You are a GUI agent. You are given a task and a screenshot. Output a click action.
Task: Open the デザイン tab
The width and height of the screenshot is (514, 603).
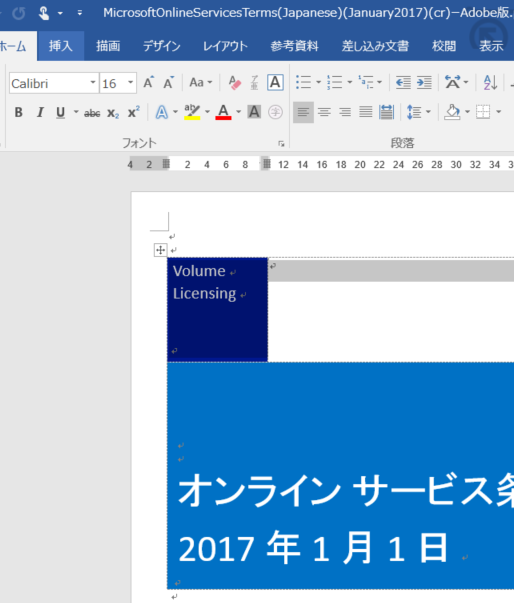[162, 47]
